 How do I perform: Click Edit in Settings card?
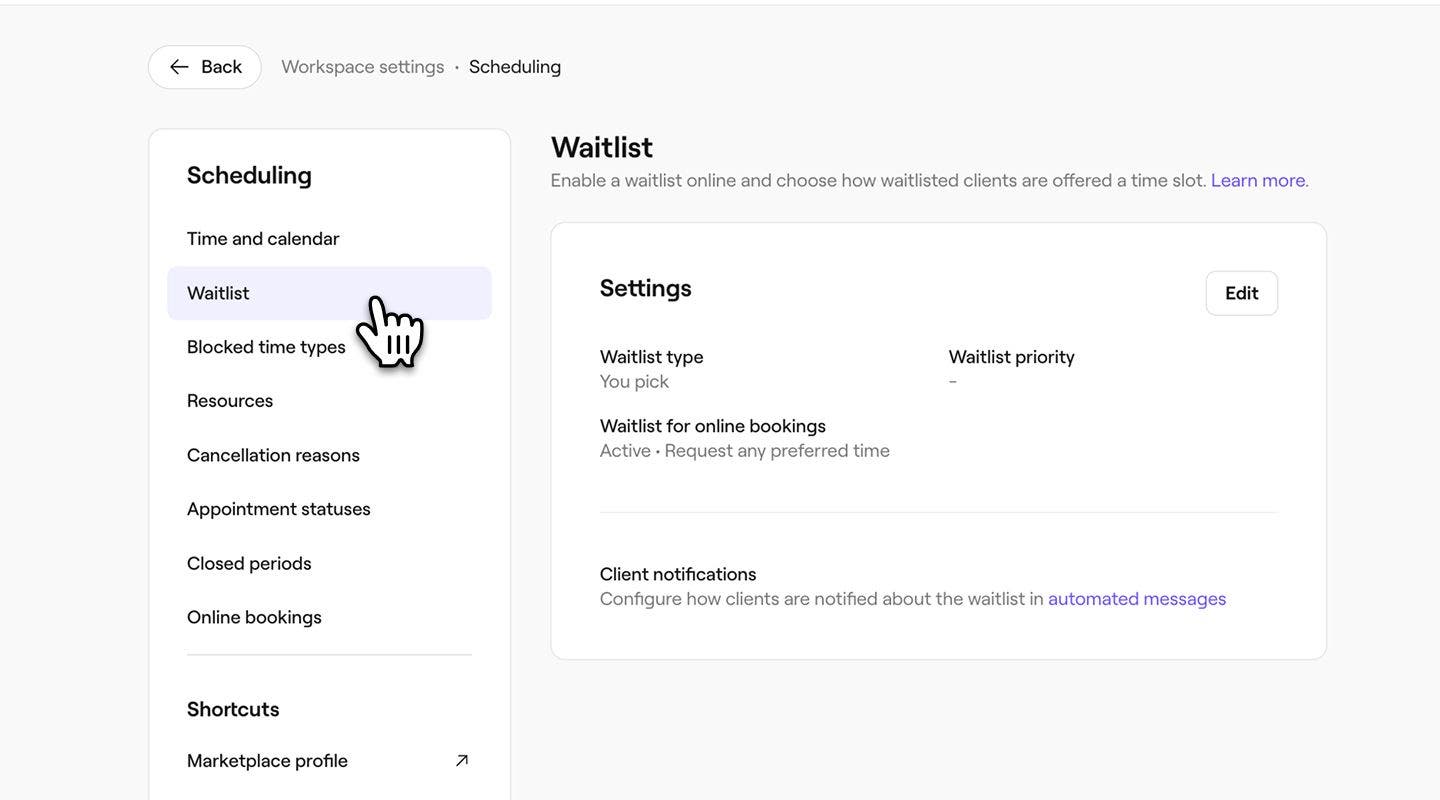pyautogui.click(x=1241, y=293)
